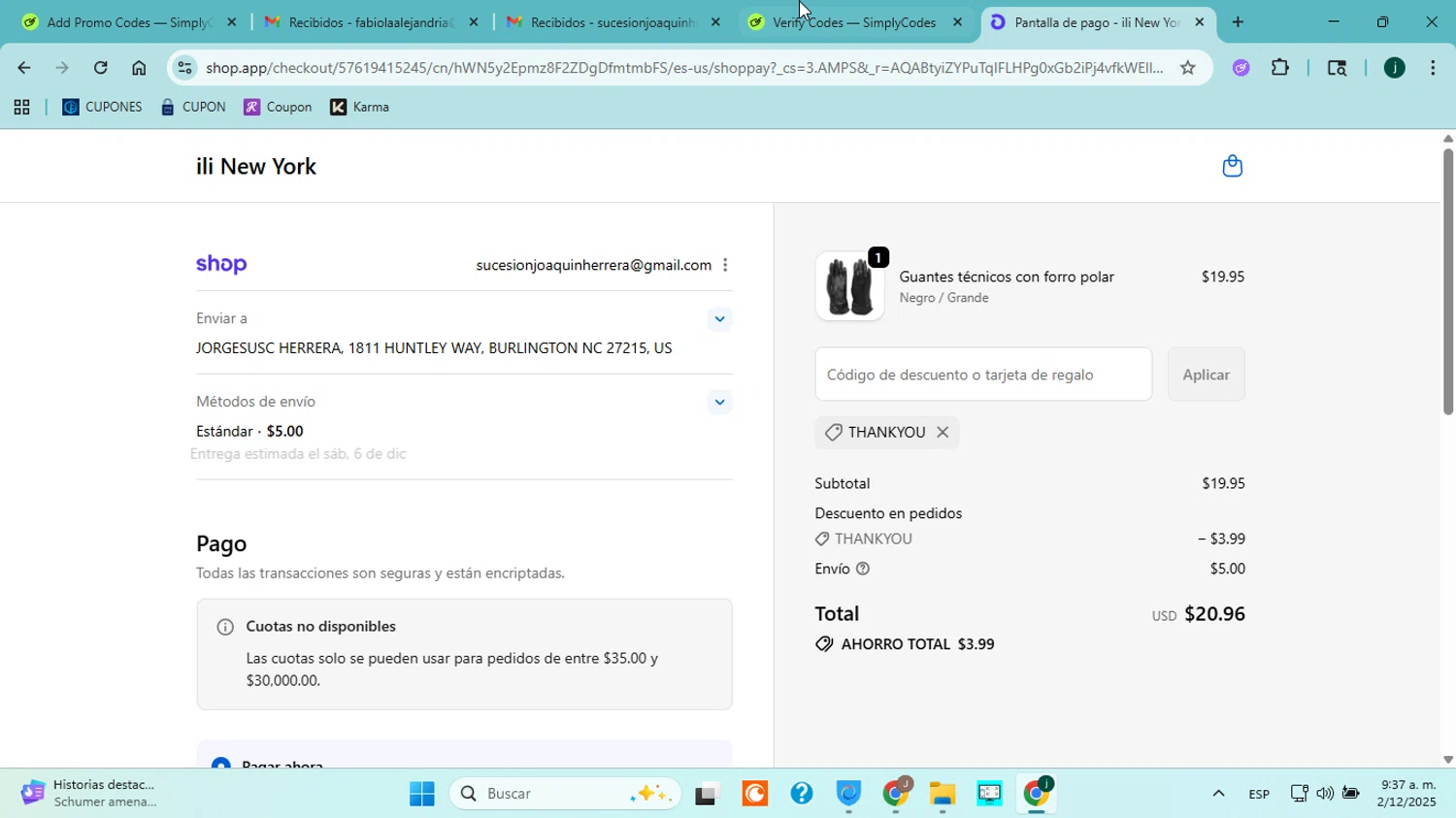This screenshot has width=1456, height=818.
Task: Close the Add Promo Codes tab
Action: (x=231, y=21)
